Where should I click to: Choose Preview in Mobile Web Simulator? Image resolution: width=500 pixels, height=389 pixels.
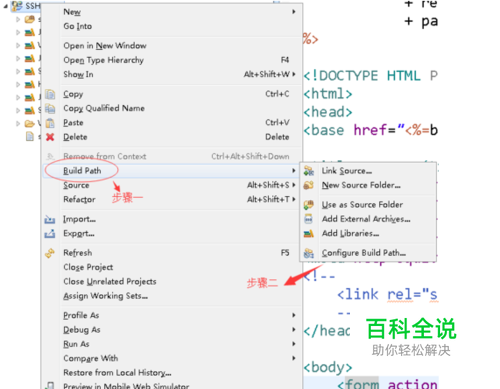pos(126,386)
